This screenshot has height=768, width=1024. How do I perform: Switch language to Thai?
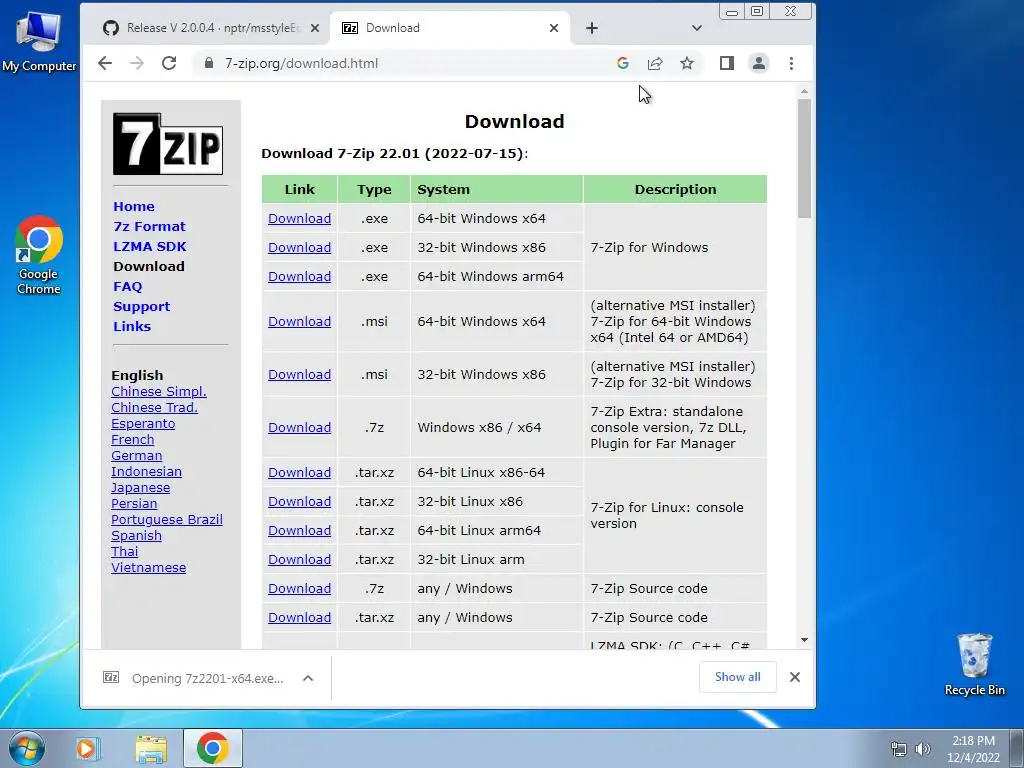pos(125,552)
